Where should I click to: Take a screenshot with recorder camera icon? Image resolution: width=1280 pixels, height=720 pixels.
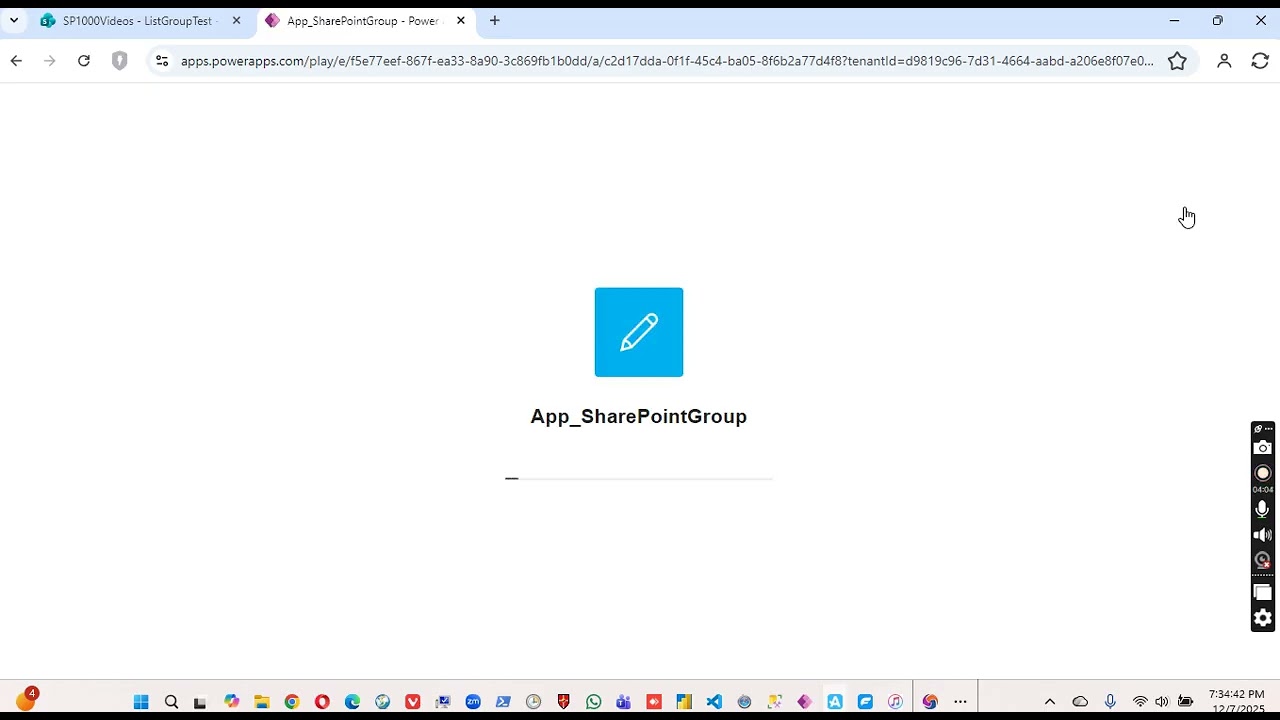pos(1263,448)
